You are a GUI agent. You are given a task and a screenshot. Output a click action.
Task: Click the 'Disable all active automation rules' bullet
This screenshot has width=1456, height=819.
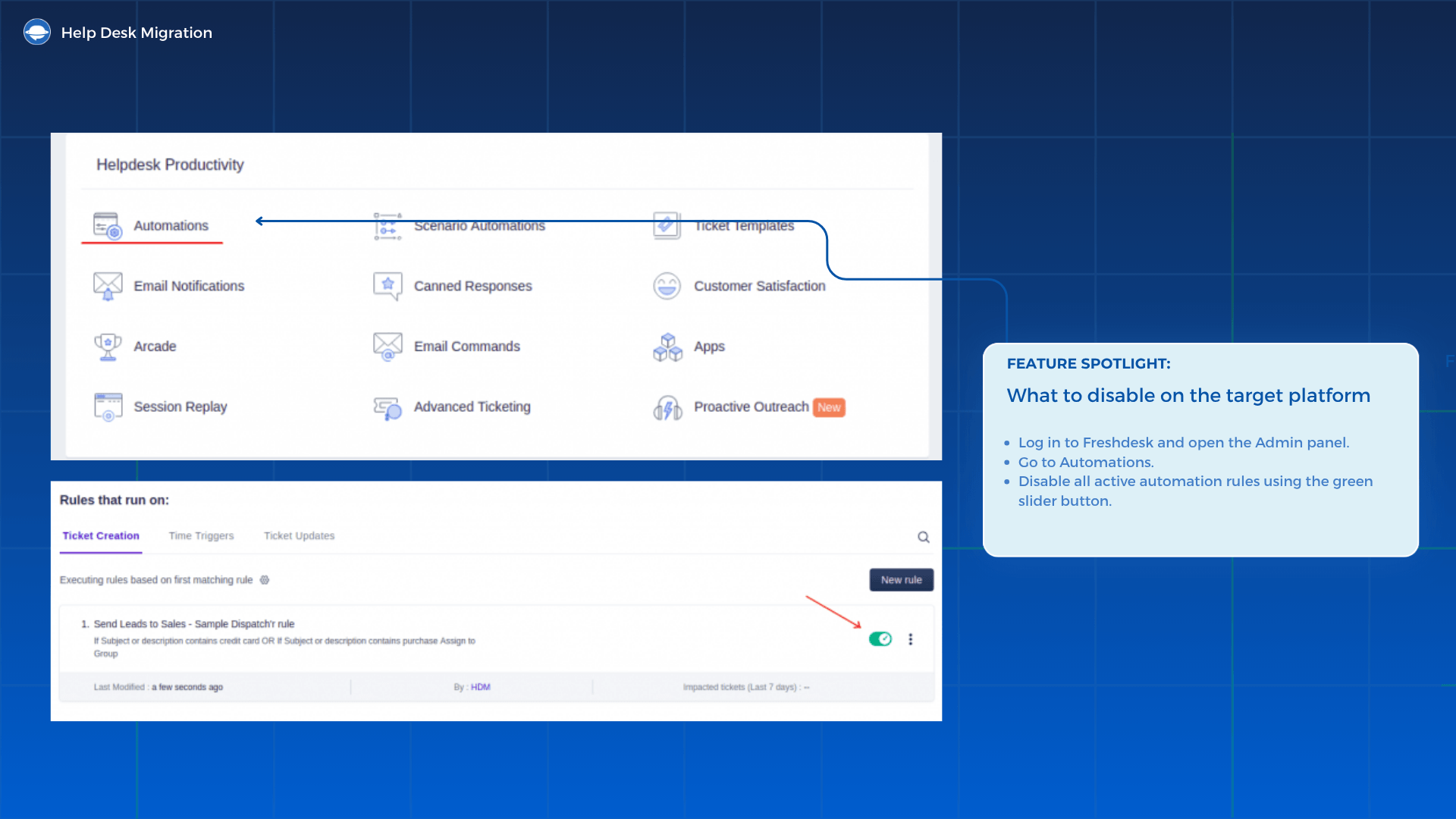point(1195,491)
